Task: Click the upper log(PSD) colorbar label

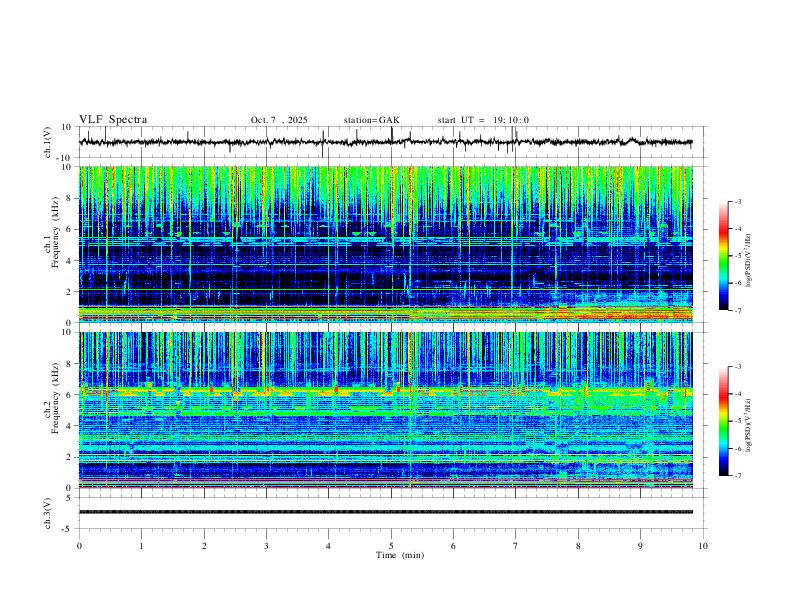Action: [749, 261]
